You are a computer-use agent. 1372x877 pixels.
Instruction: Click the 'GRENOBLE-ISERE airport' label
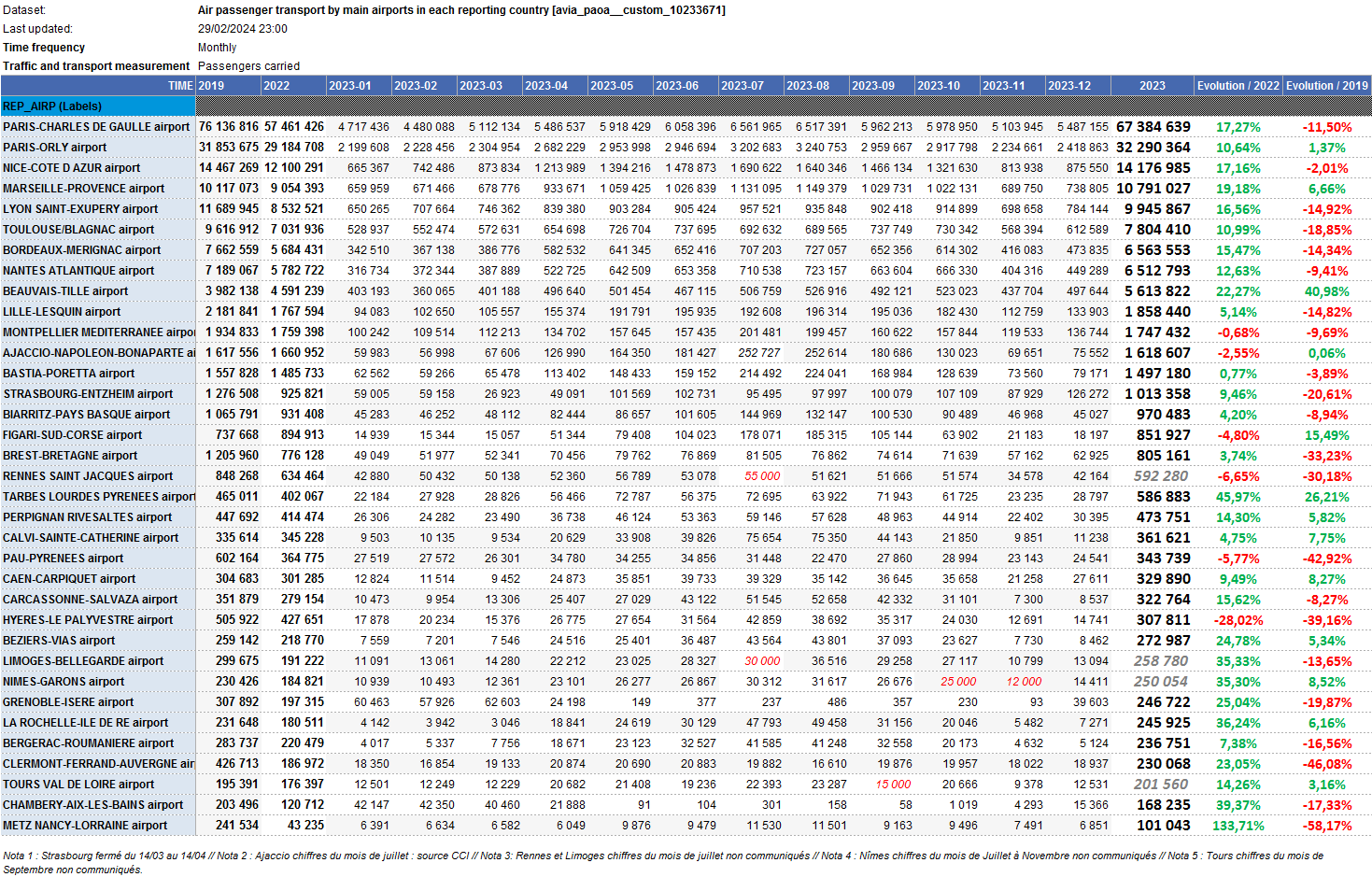(68, 701)
